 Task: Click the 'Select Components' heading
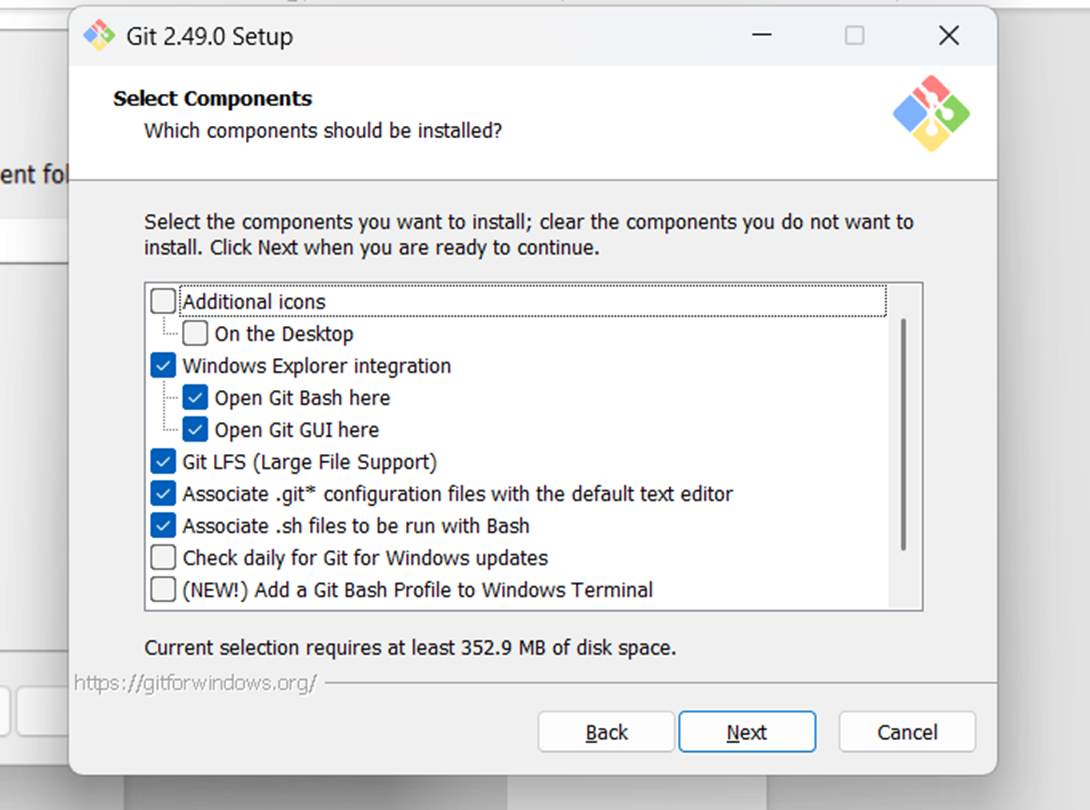[213, 99]
